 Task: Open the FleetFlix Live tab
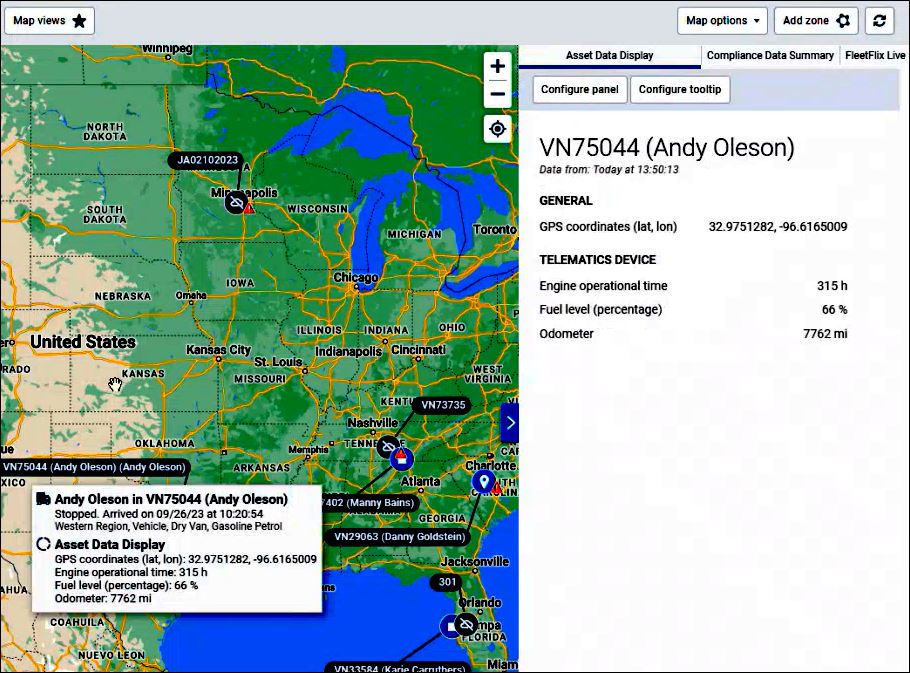[x=874, y=56]
